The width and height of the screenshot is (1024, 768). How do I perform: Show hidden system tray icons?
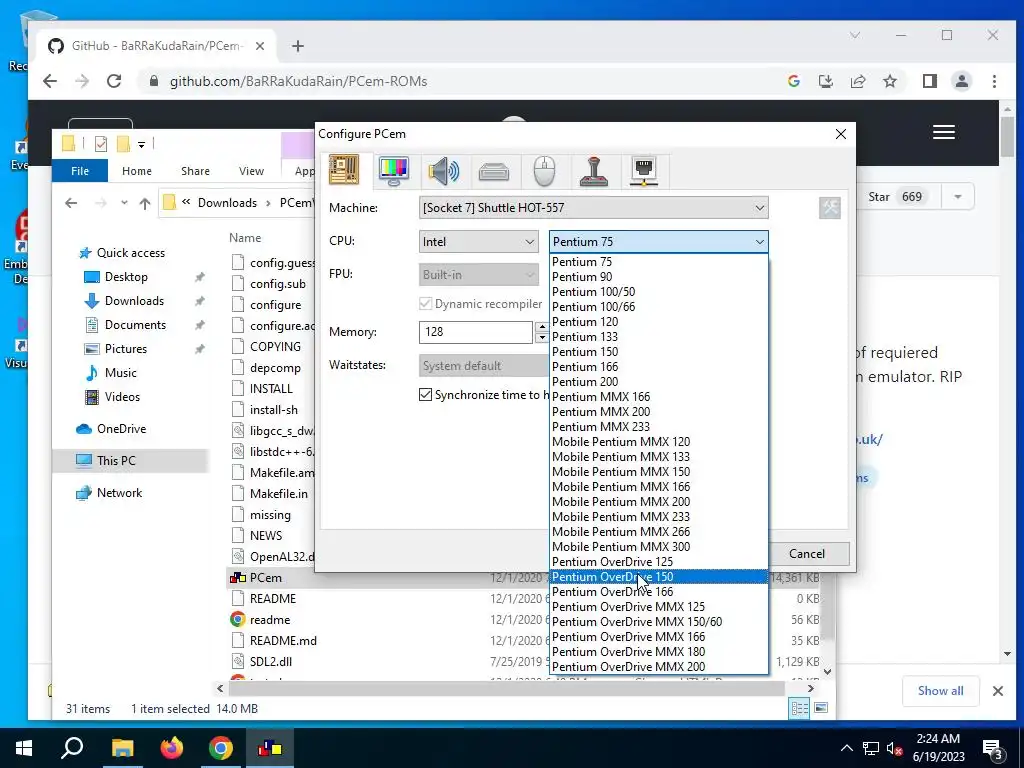846,748
